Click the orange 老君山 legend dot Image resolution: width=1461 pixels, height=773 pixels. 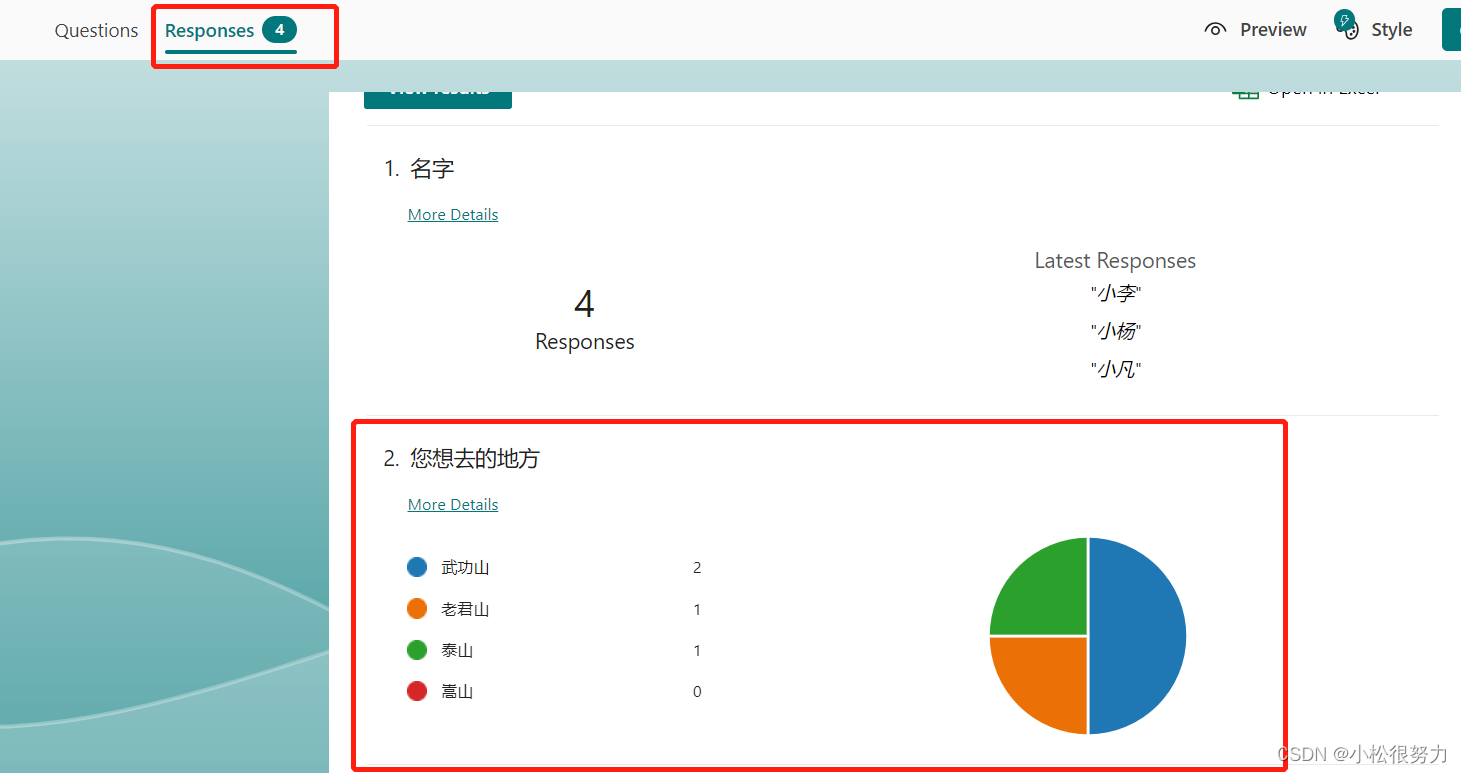tap(417, 609)
